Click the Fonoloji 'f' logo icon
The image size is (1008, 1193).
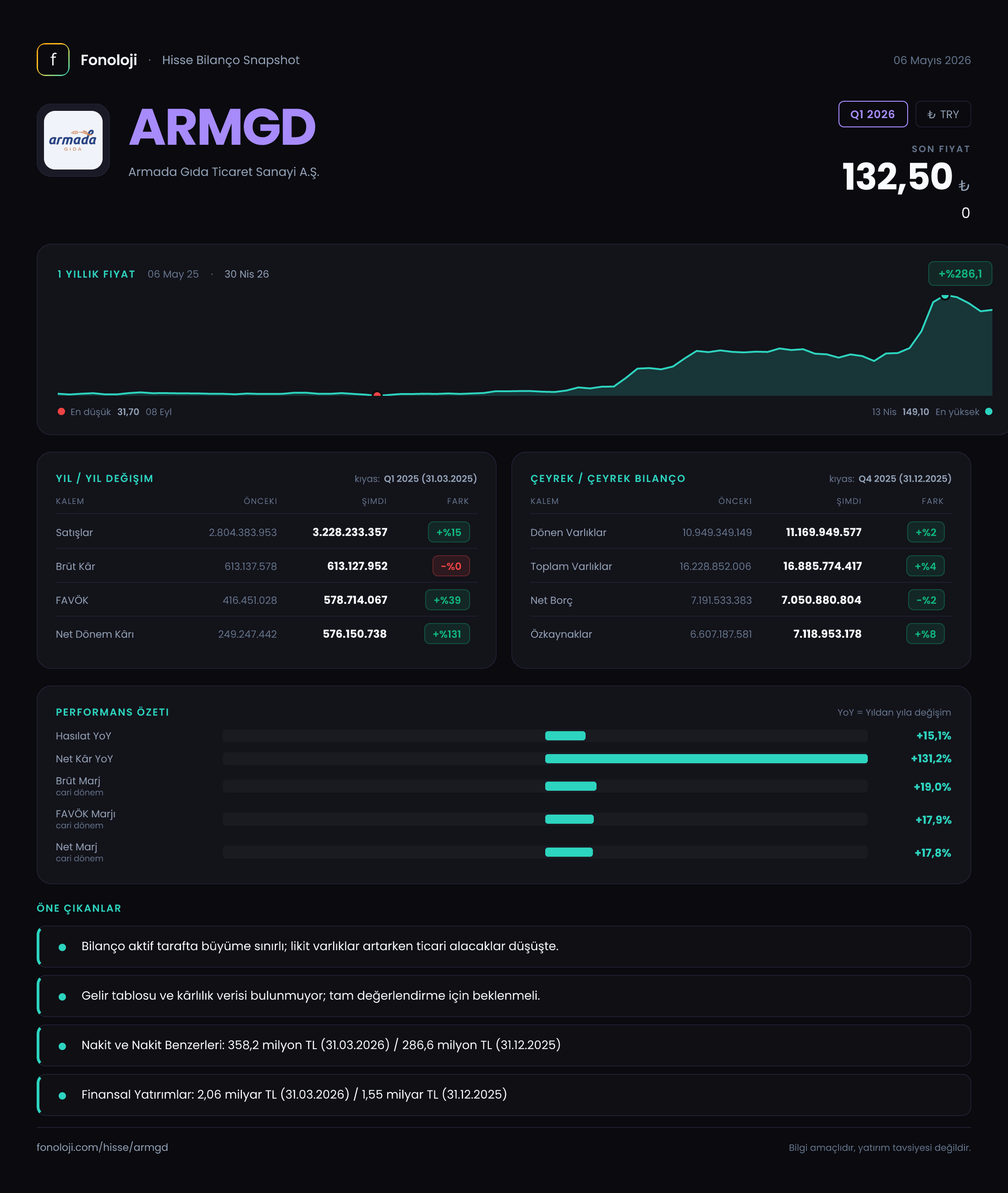[53, 60]
